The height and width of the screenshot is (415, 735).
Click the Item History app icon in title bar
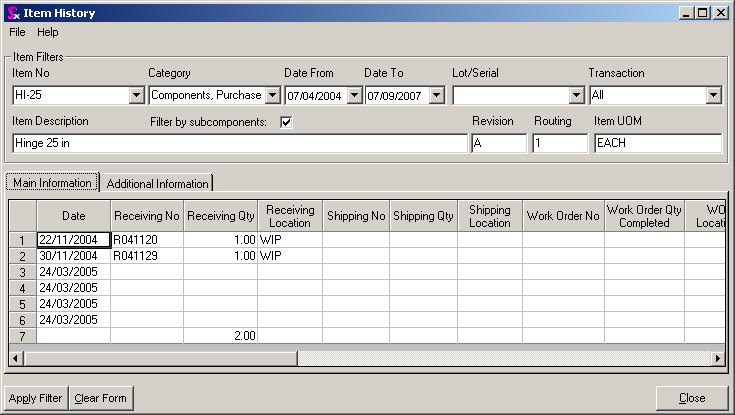[x=12, y=12]
